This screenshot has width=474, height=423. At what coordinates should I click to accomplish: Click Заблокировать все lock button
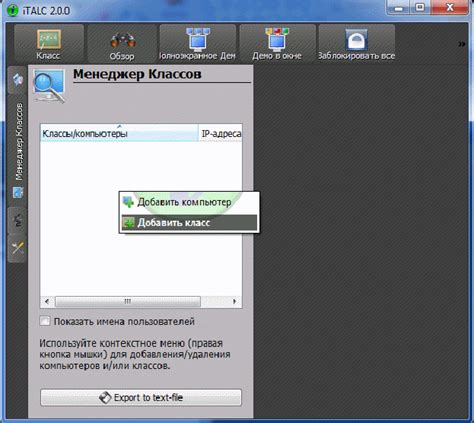pos(356,44)
